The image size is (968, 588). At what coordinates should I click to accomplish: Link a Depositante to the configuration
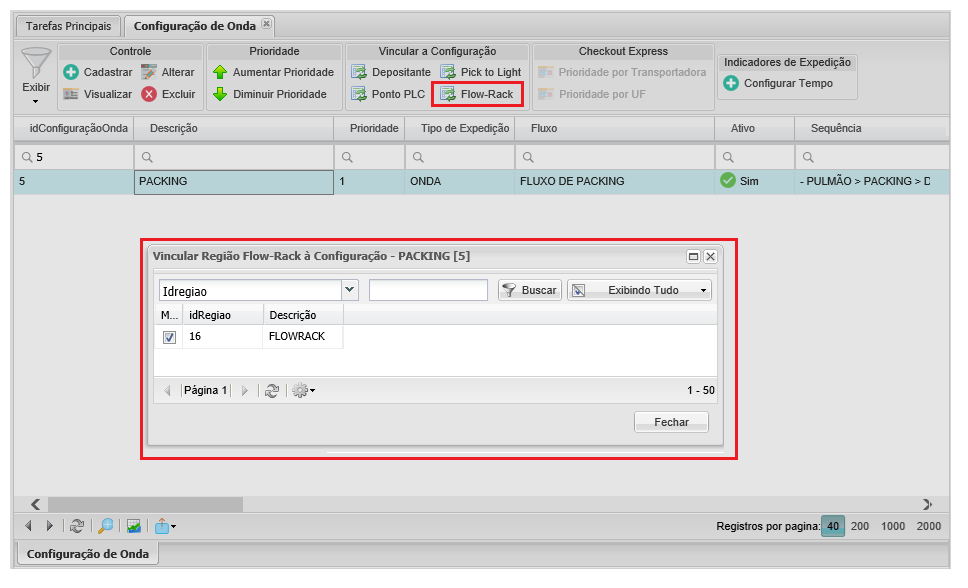(x=391, y=72)
